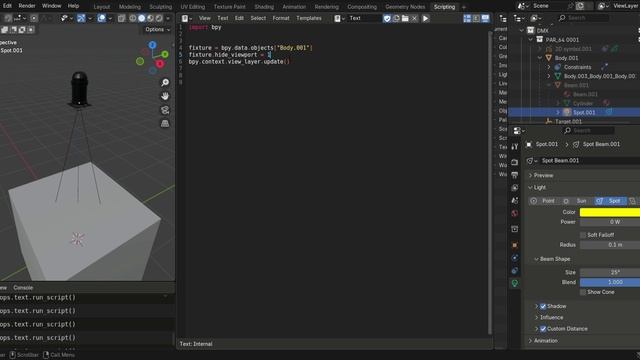The image size is (640, 360).
Task: Toggle syntax highlighting in text editor
Action: [x=485, y=18]
